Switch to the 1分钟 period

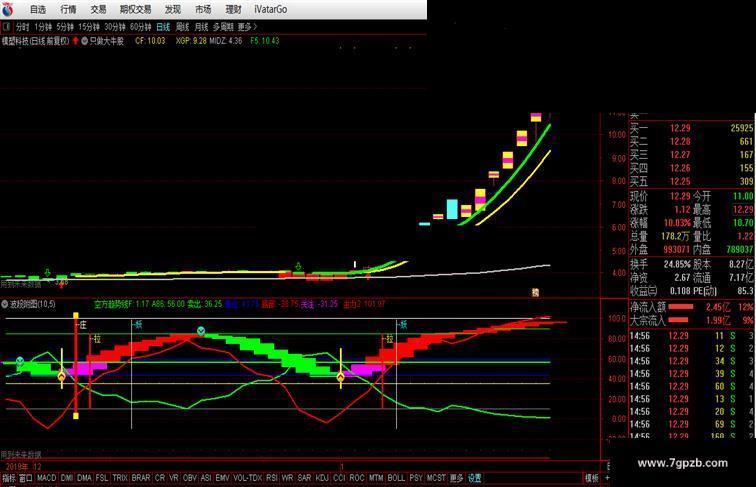coord(43,27)
